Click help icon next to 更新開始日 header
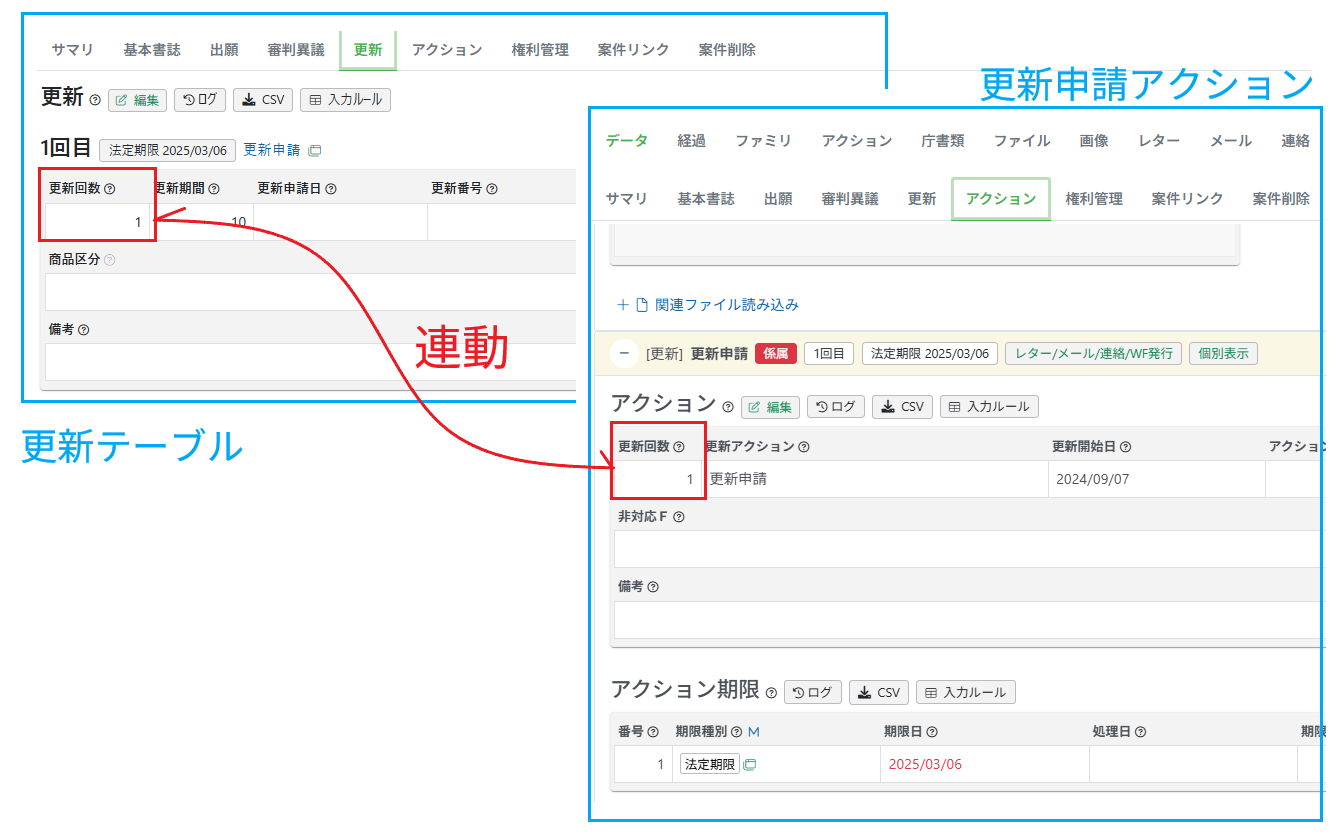Screen dimensions: 1341x840 (1125, 447)
